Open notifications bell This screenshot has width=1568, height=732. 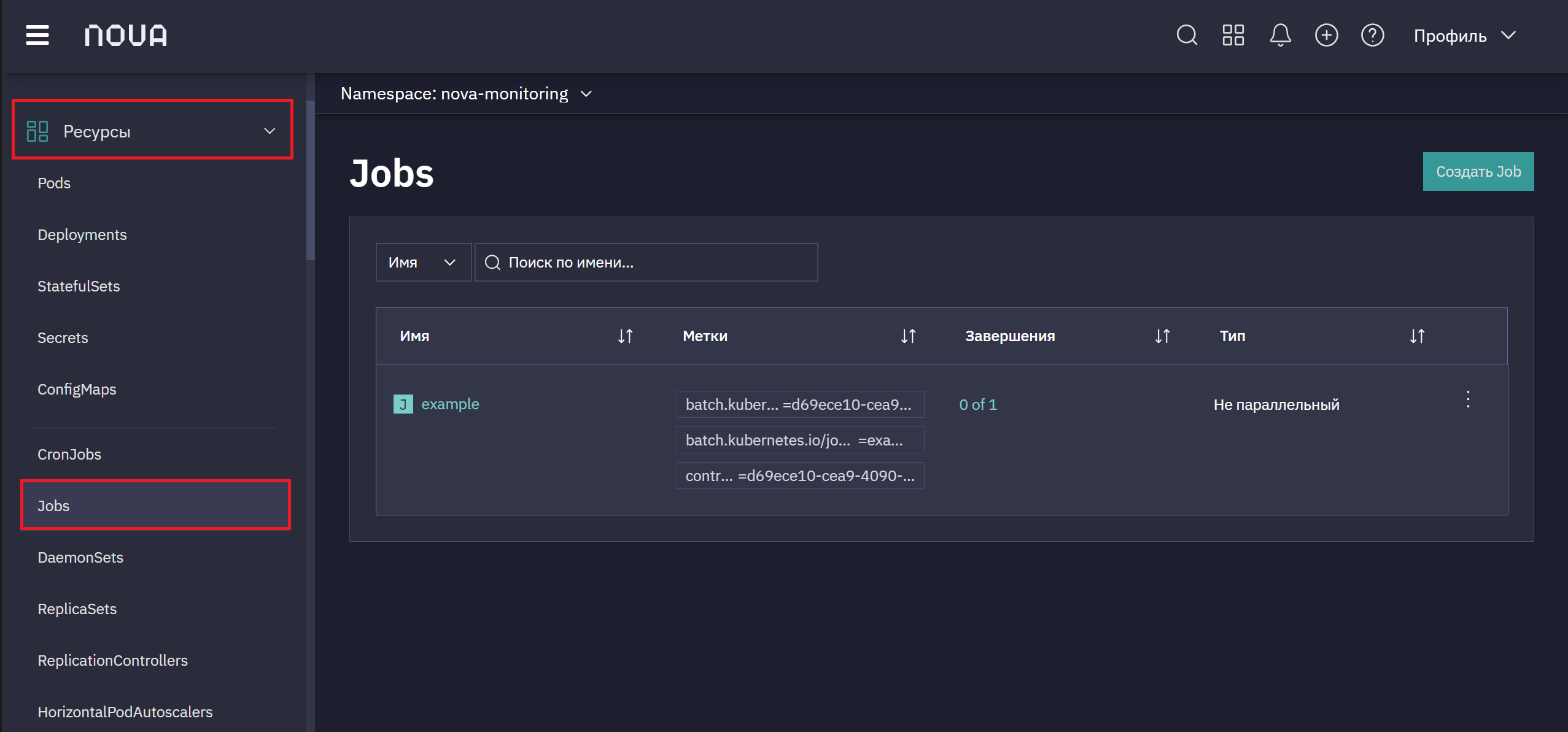click(x=1280, y=35)
